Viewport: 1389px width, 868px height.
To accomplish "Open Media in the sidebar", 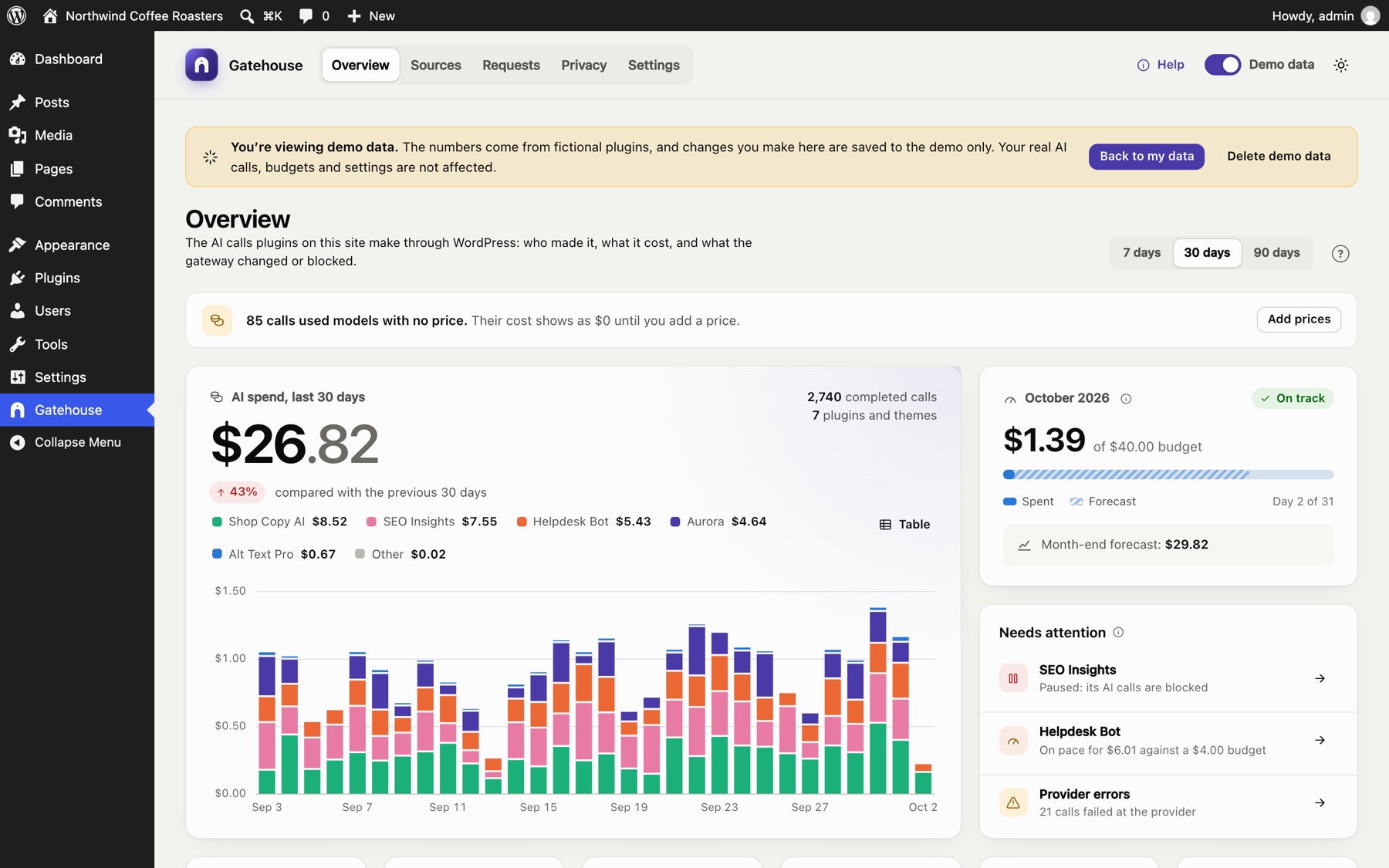I will pos(77,135).
